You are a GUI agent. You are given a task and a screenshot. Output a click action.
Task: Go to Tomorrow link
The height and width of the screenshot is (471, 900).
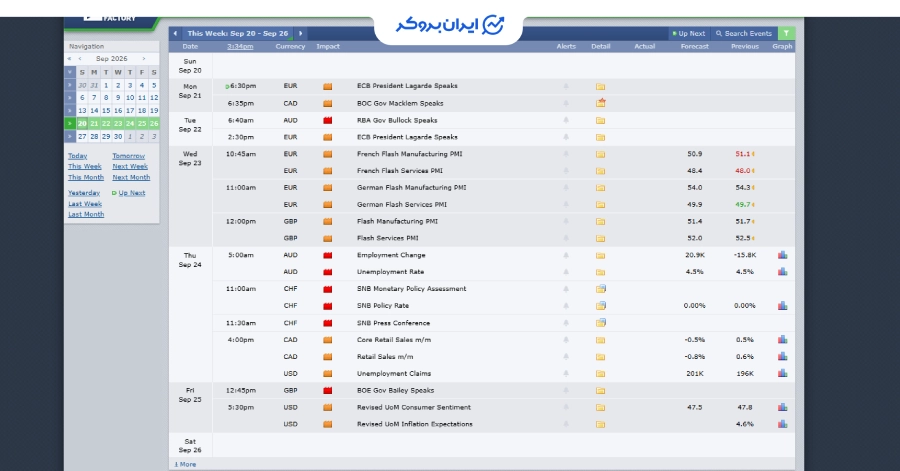(x=129, y=156)
